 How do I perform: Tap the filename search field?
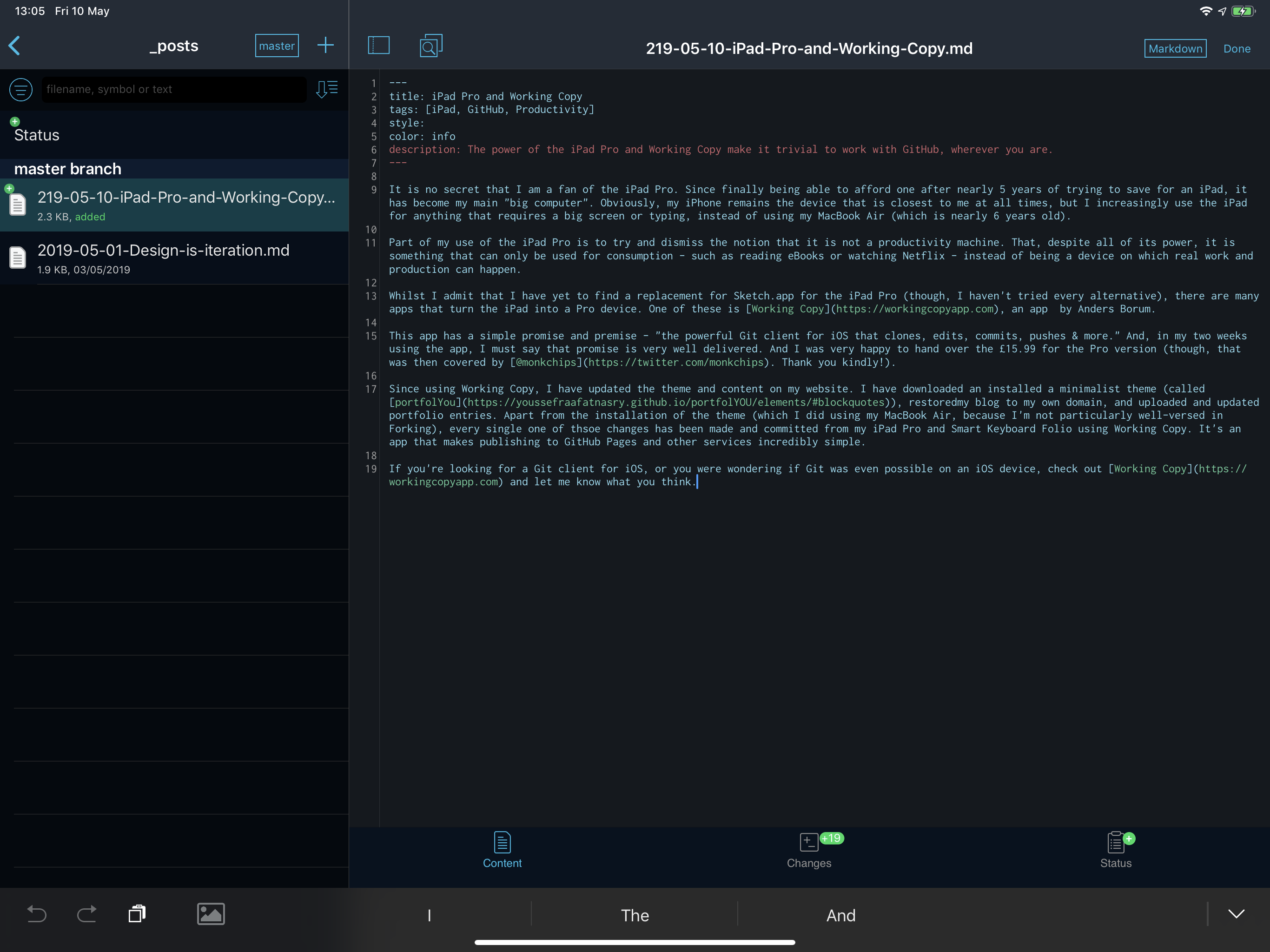(173, 89)
